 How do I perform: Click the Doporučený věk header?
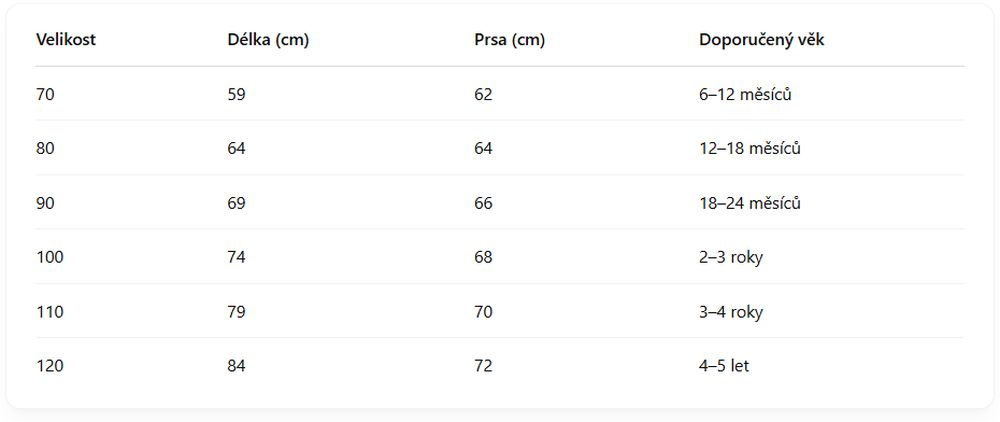coord(761,40)
